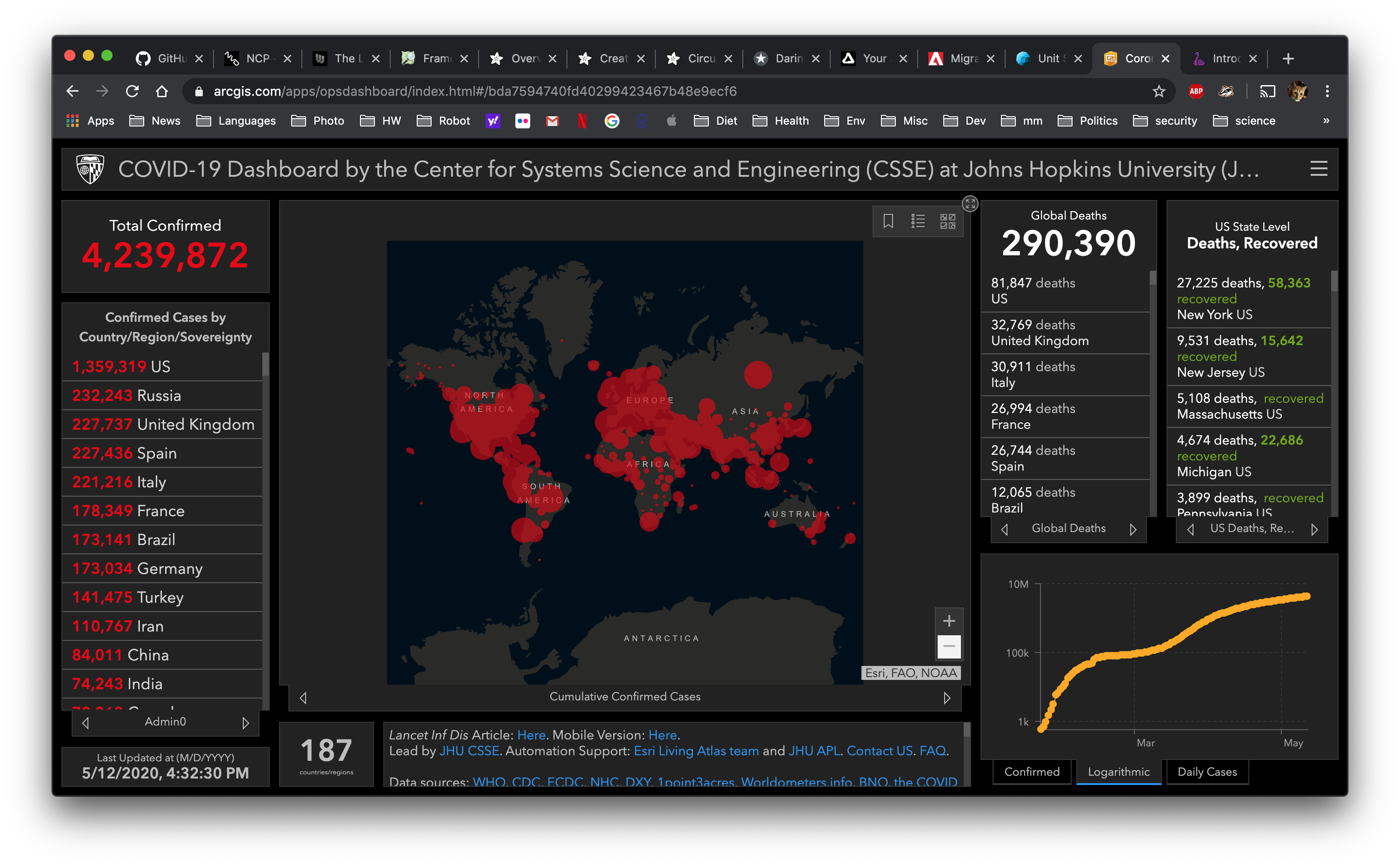Image resolution: width=1400 pixels, height=865 pixels.
Task: Go to previous map view
Action: (303, 698)
